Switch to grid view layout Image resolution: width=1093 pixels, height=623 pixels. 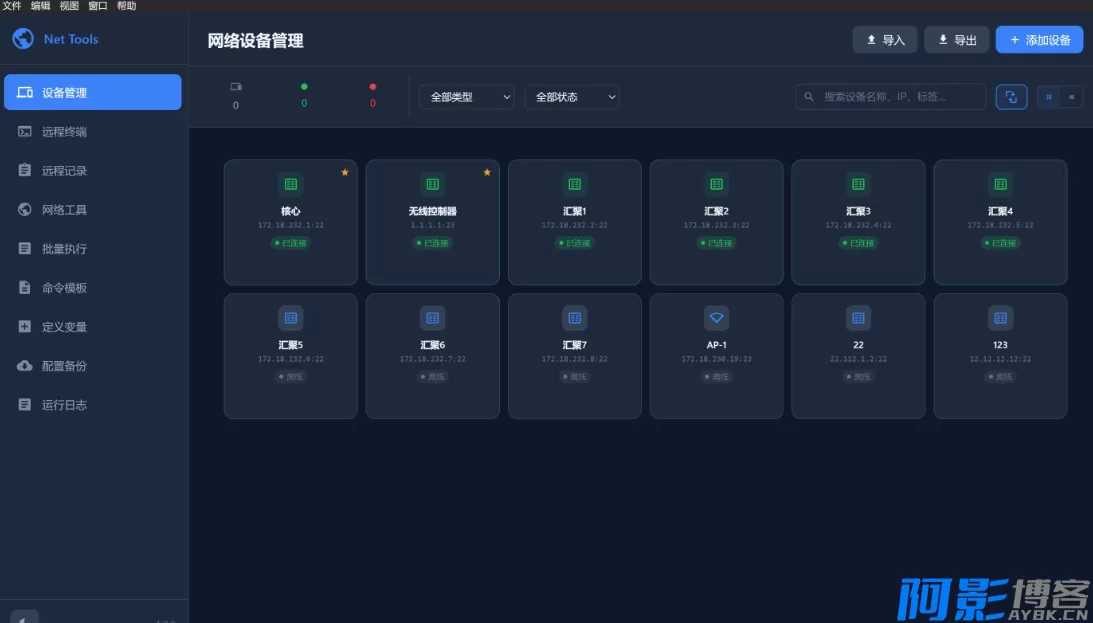(1049, 97)
